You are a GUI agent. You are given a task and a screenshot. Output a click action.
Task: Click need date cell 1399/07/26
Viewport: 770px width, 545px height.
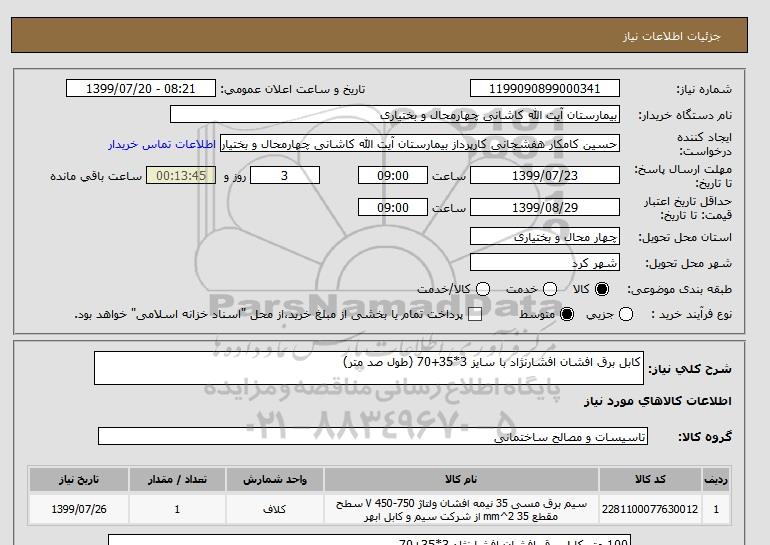pyautogui.click(x=79, y=509)
